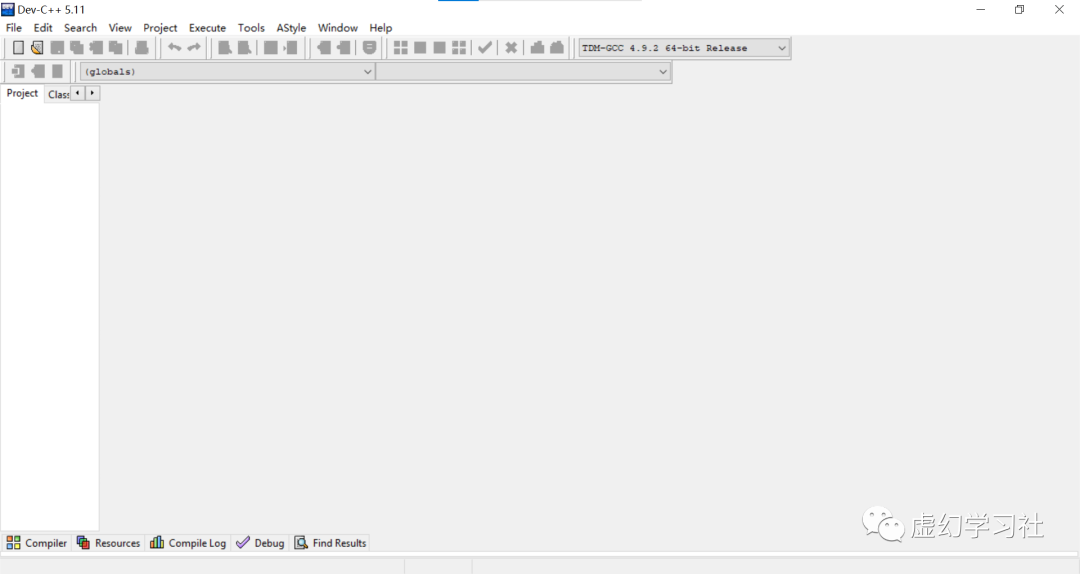Click the Run toolbar icon

(x=419, y=48)
